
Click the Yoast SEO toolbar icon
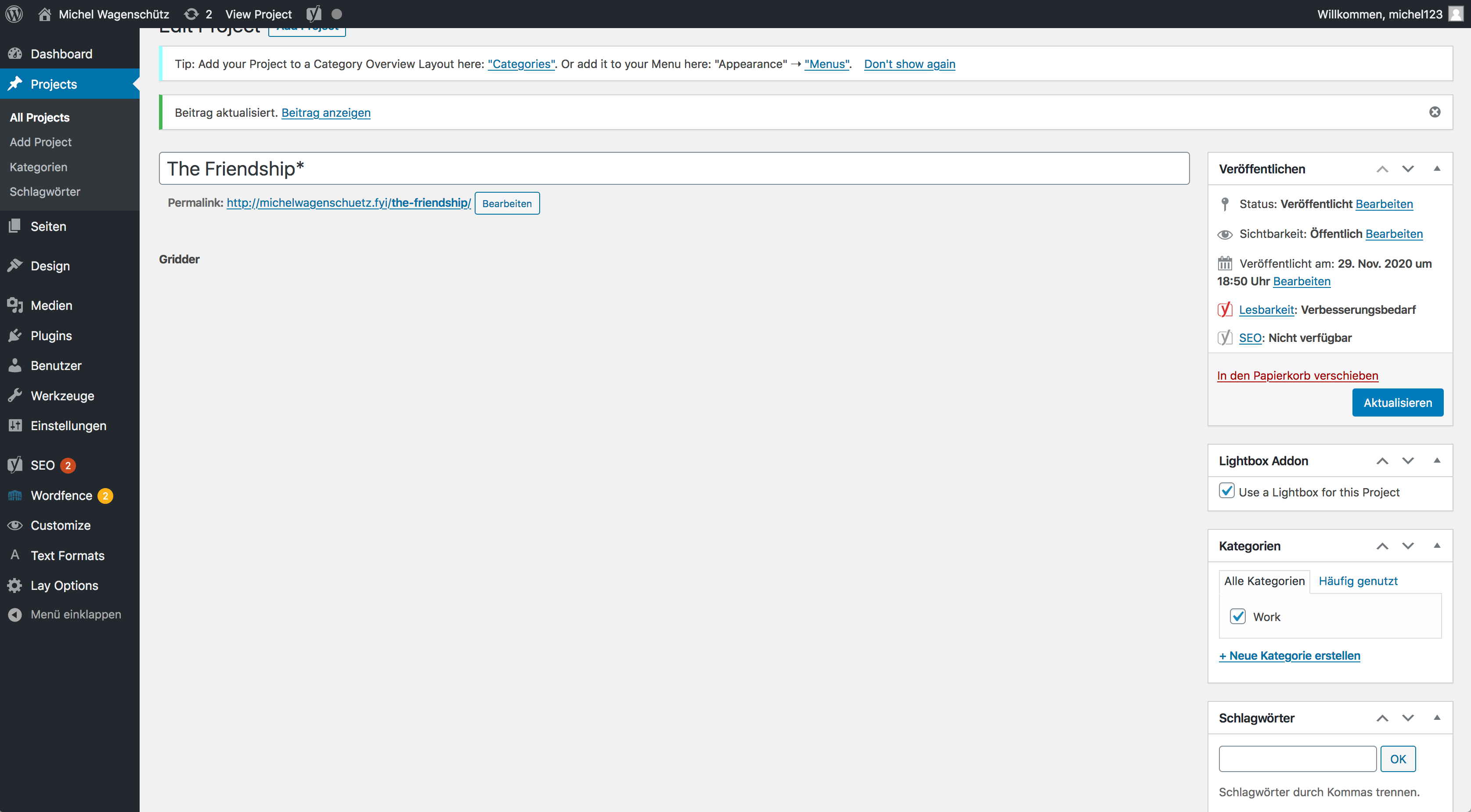point(314,14)
